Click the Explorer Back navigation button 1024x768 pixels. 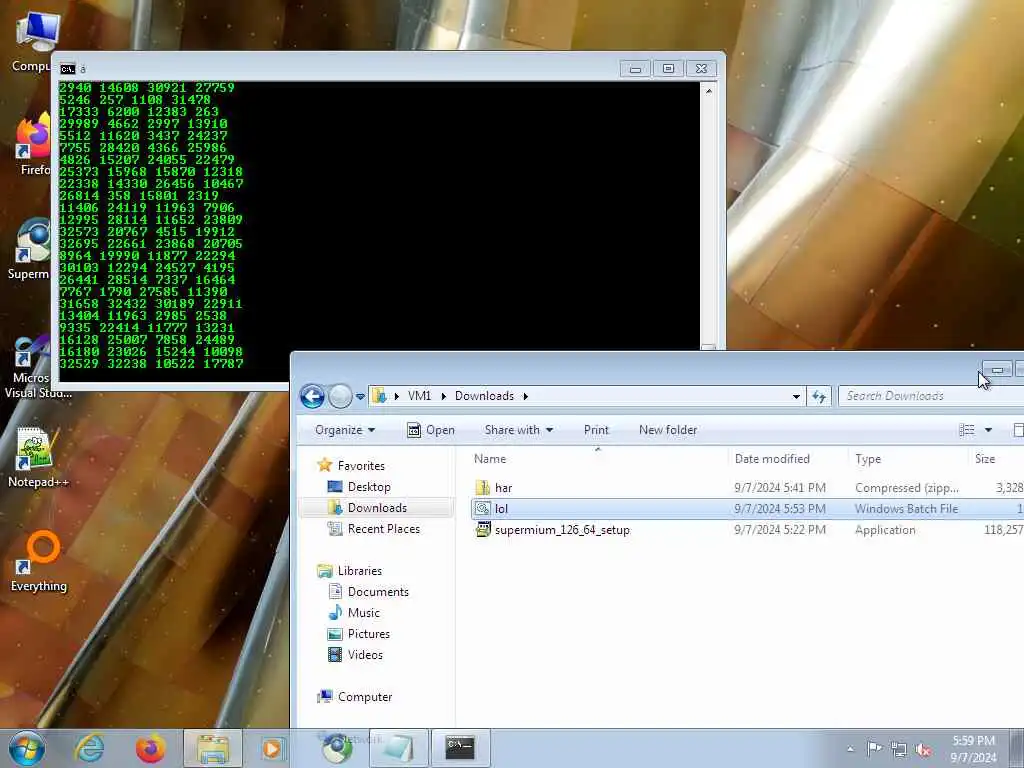pos(312,396)
